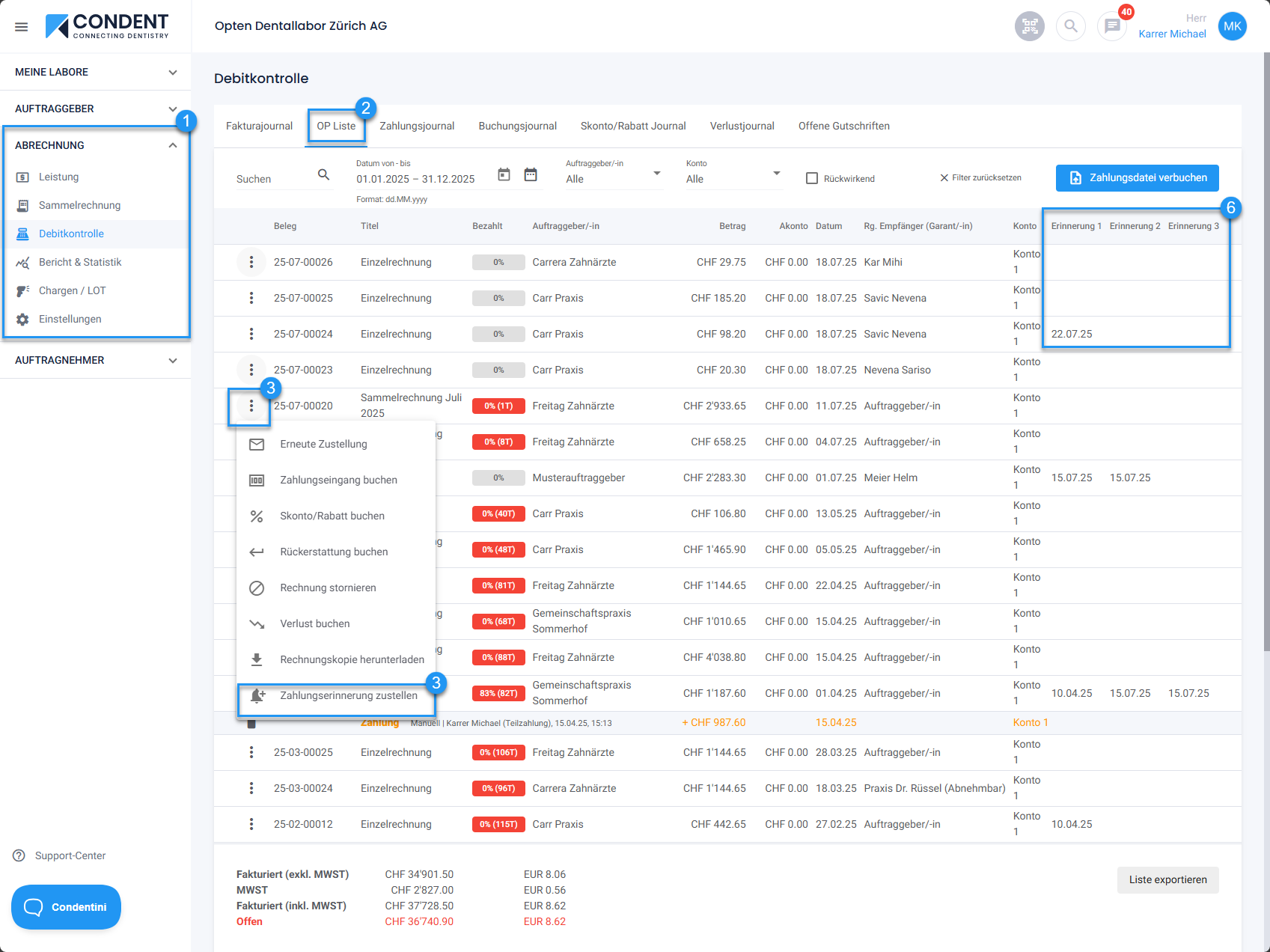Click the Chargen / LOT icon
Viewport: 1270px width, 952px height.
pos(23,291)
